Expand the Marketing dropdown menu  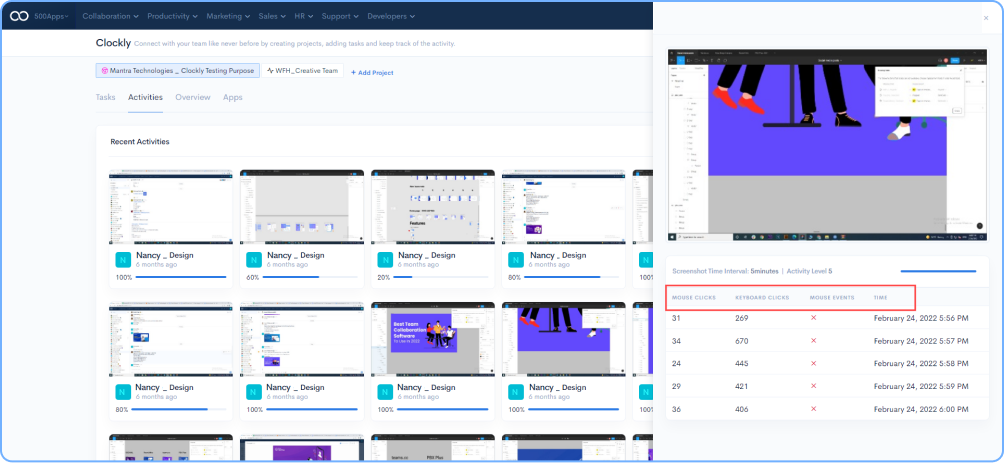point(229,16)
